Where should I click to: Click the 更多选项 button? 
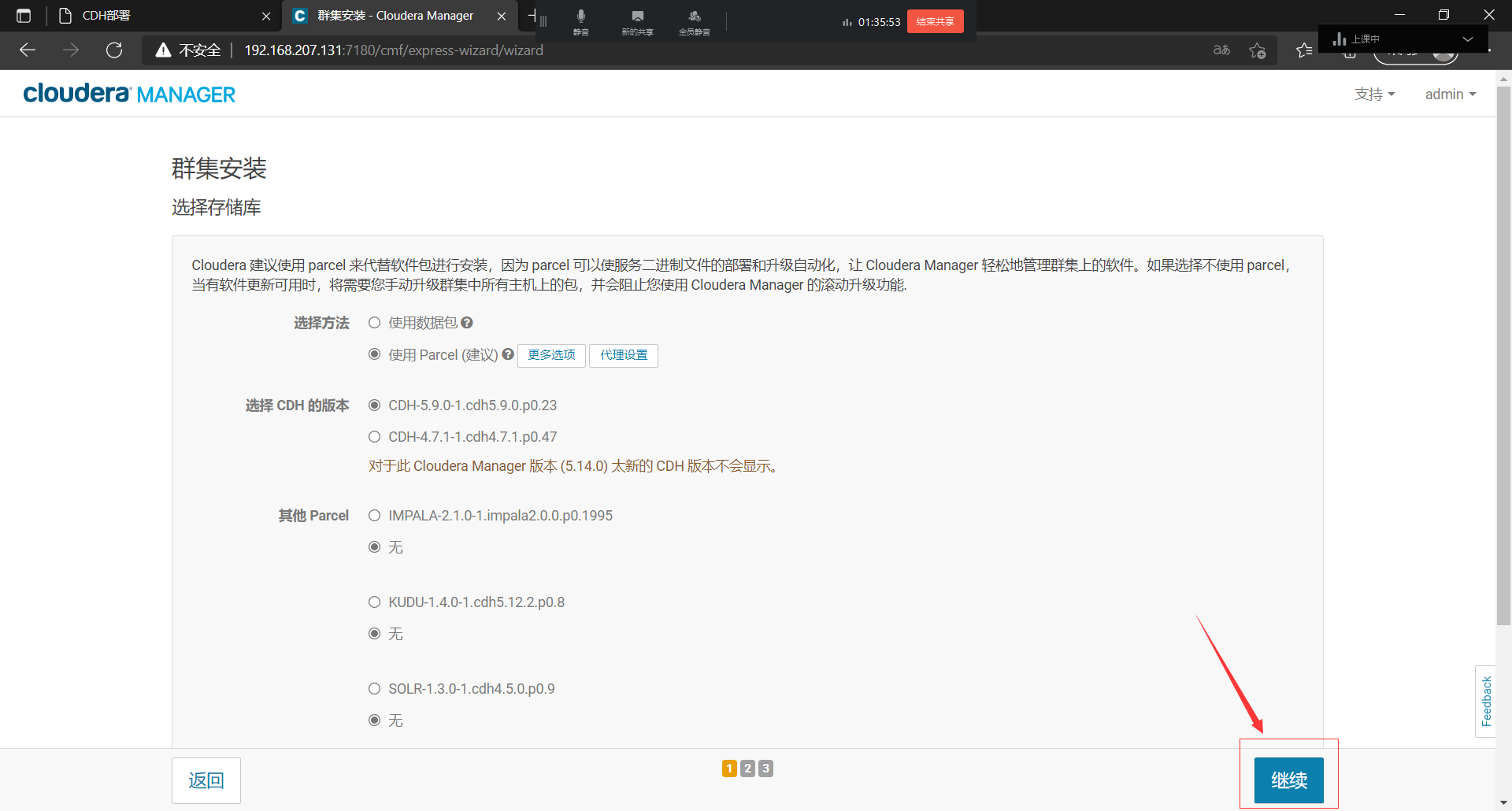(551, 355)
